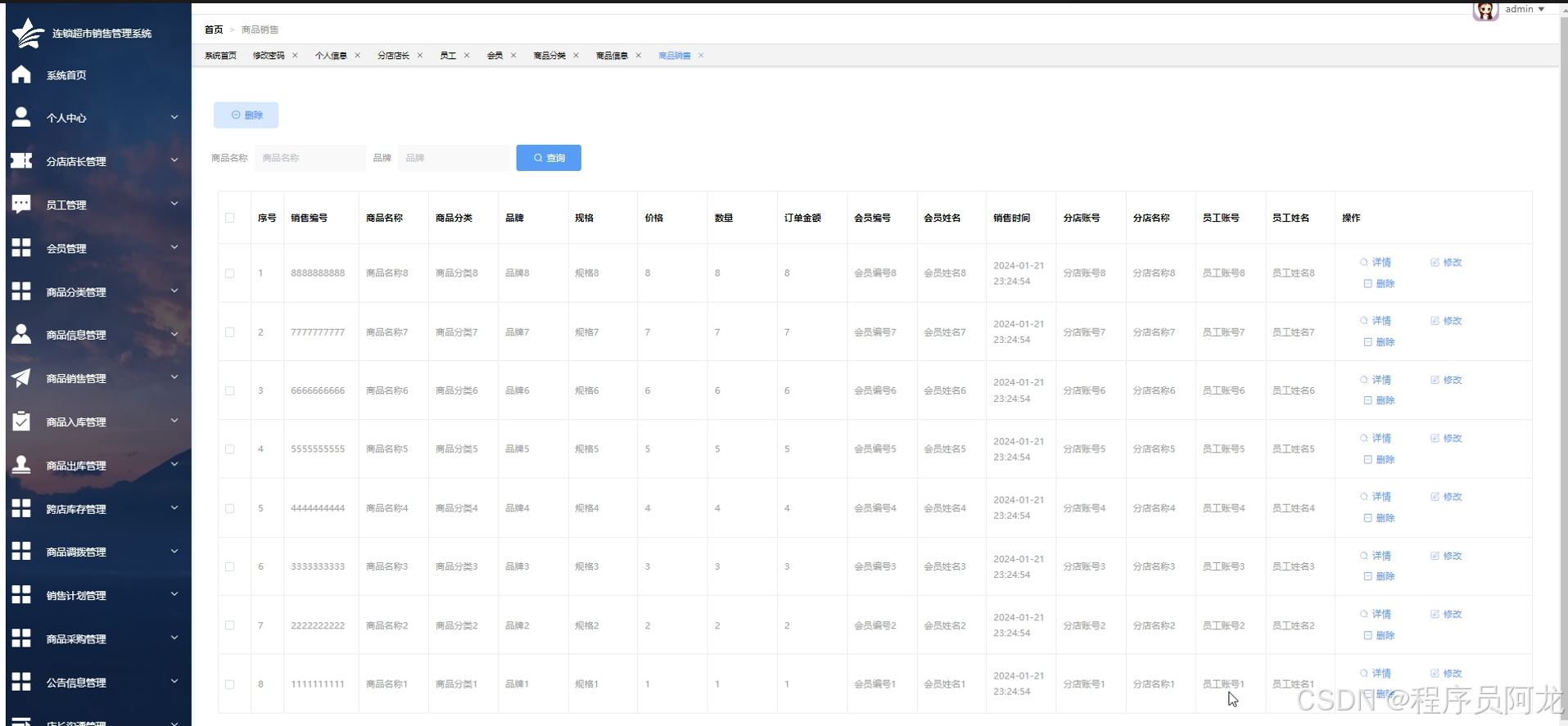1568x726 pixels.
Task: Click the admin avatar image
Action: click(x=1485, y=10)
